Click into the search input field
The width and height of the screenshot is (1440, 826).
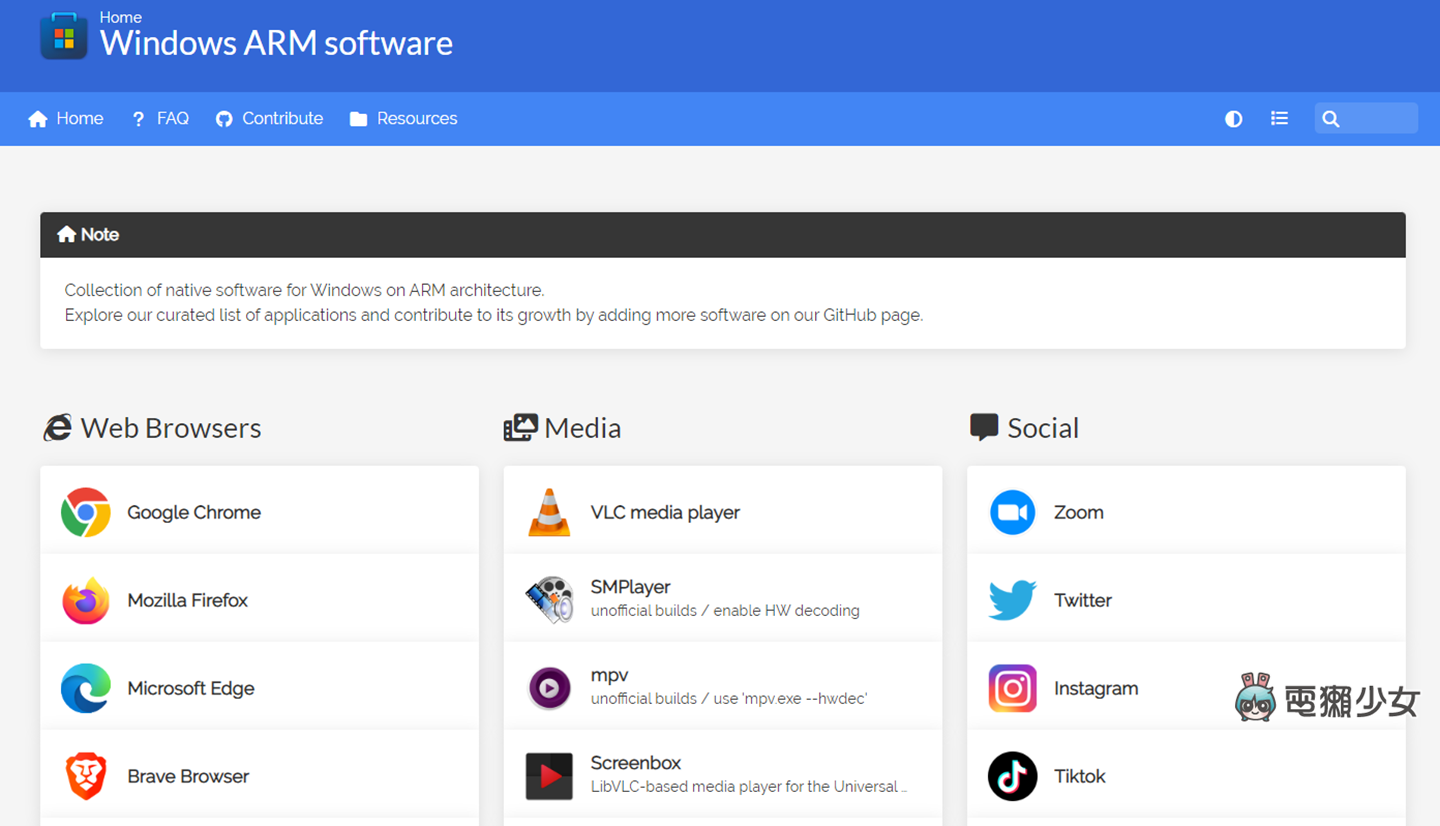point(1366,118)
